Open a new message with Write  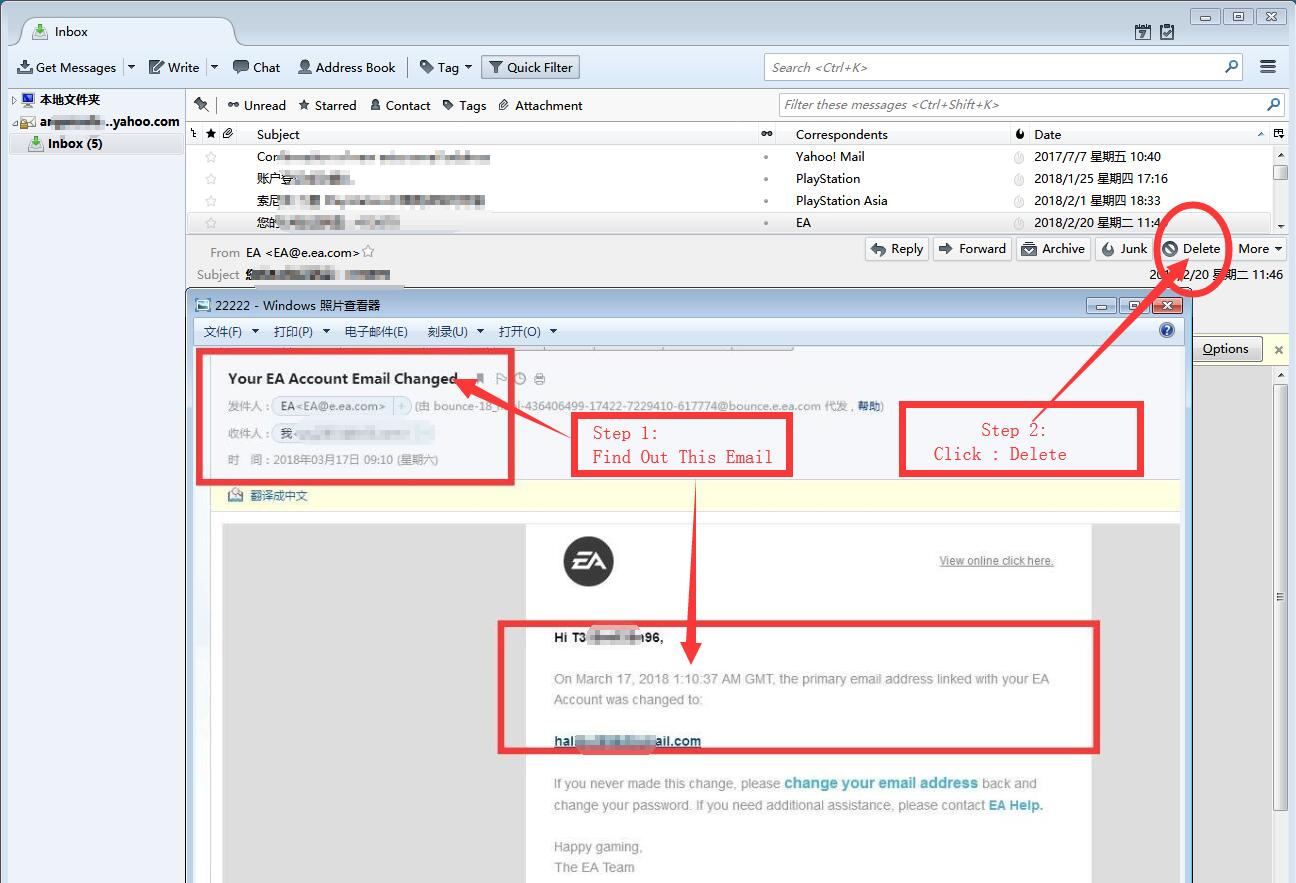[174, 67]
